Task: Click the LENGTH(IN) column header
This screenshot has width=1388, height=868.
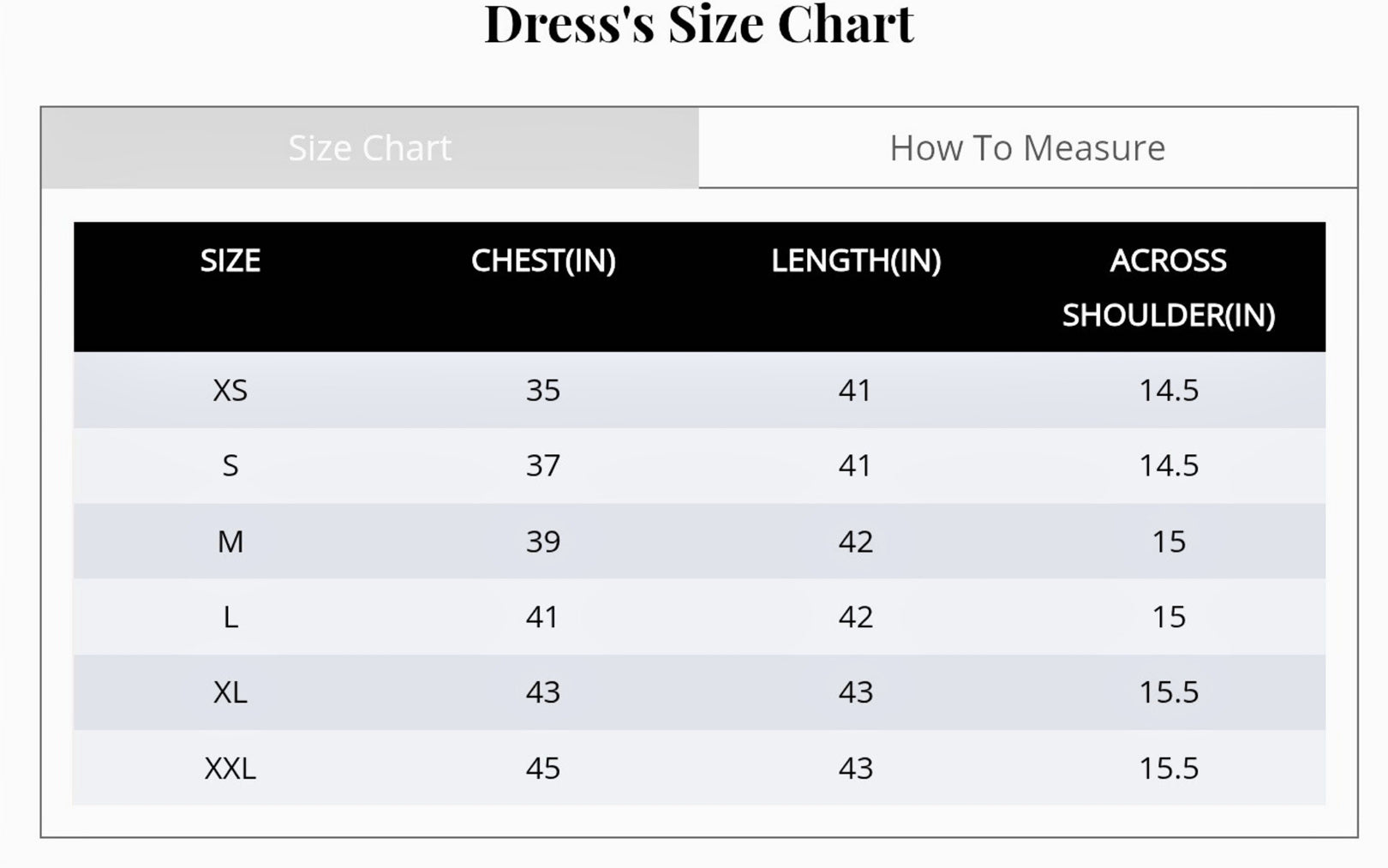Action: 856,260
